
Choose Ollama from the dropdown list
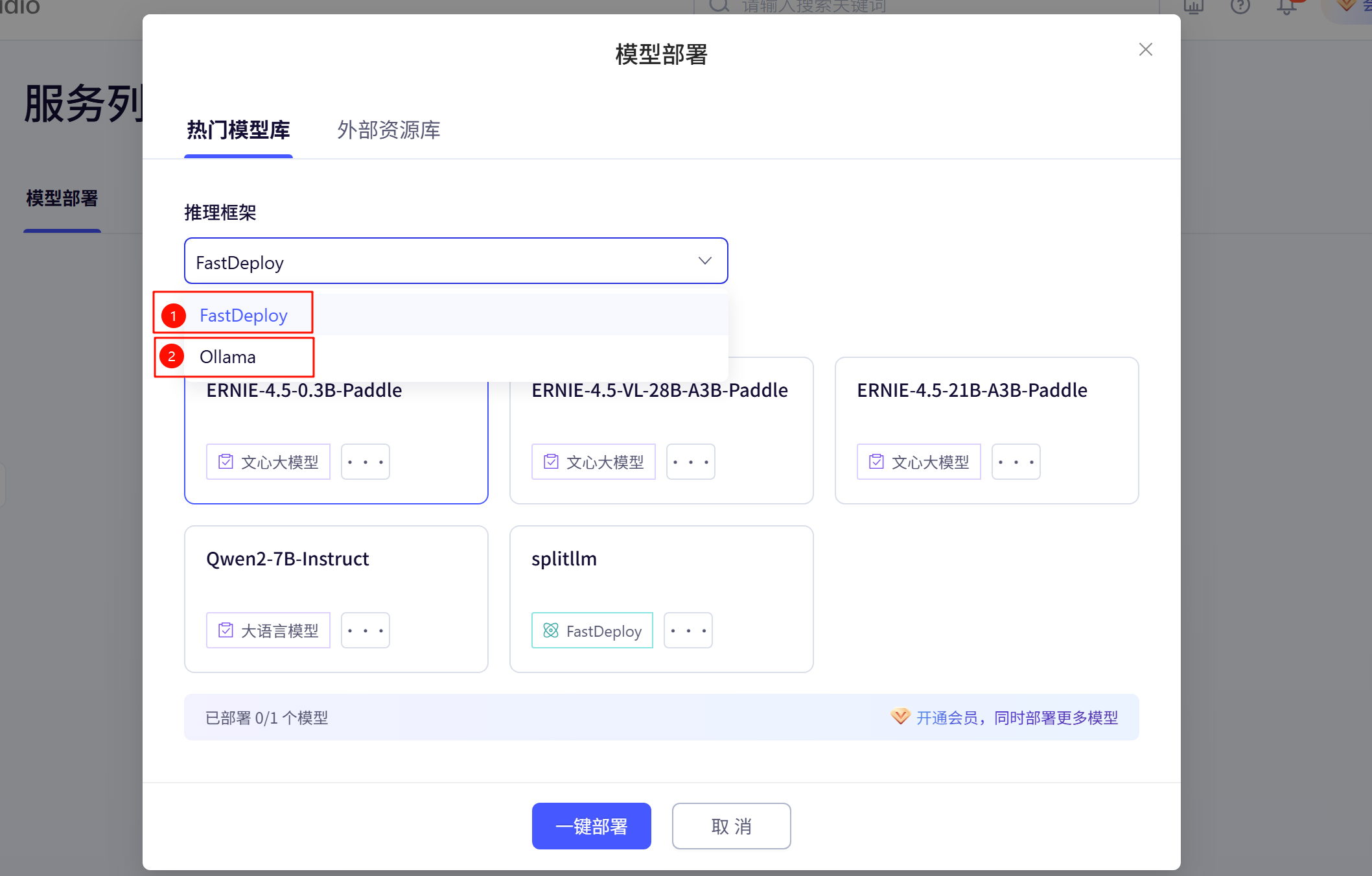(456, 357)
